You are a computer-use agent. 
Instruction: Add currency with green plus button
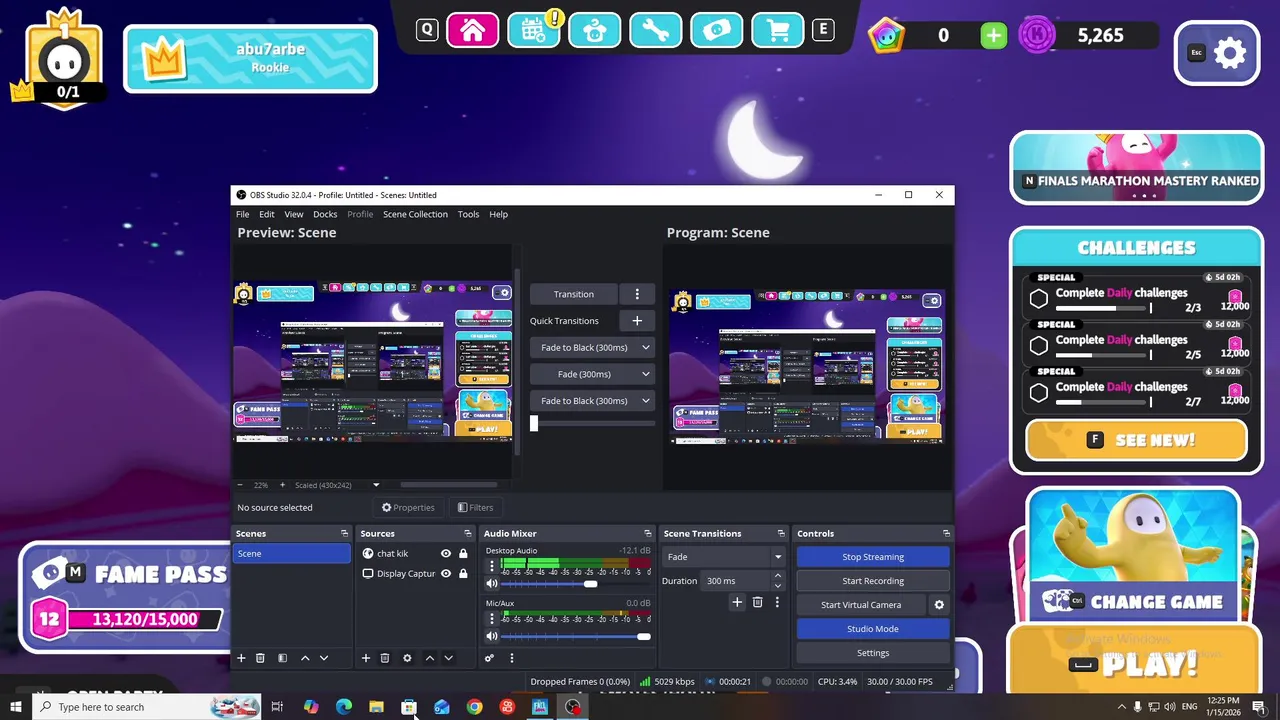pos(993,36)
